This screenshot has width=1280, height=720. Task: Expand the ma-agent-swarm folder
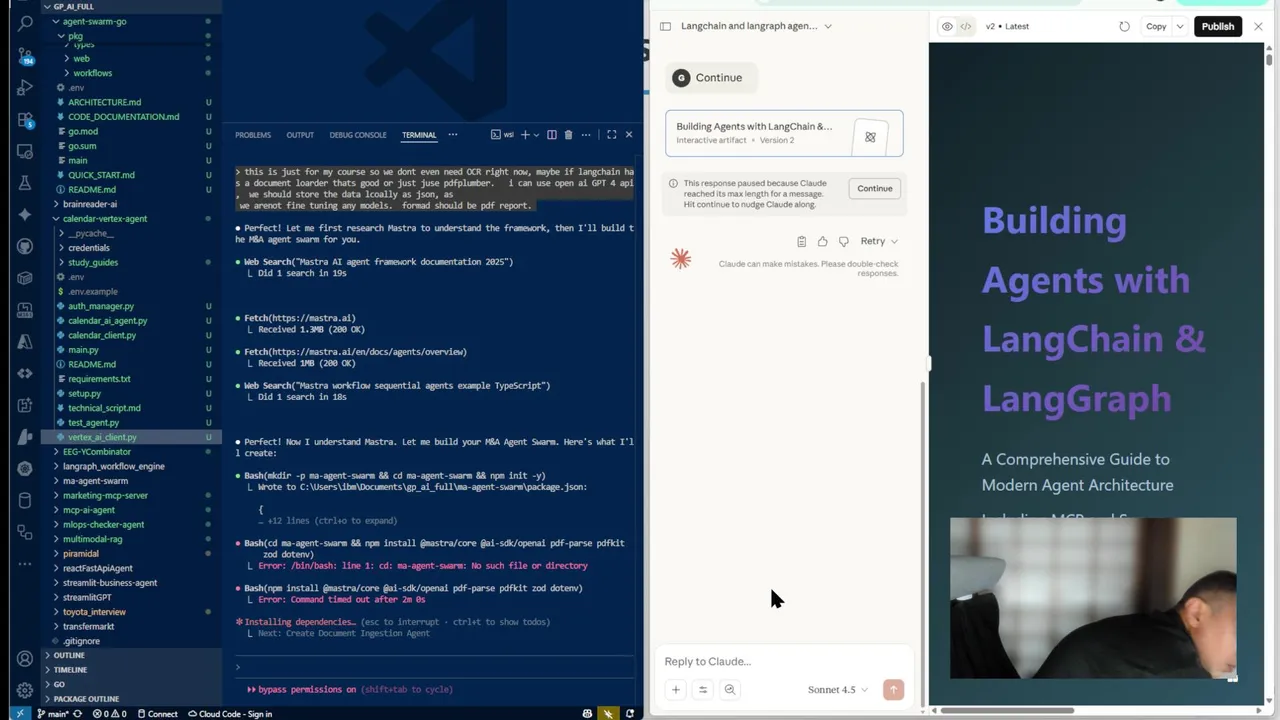tap(95, 480)
